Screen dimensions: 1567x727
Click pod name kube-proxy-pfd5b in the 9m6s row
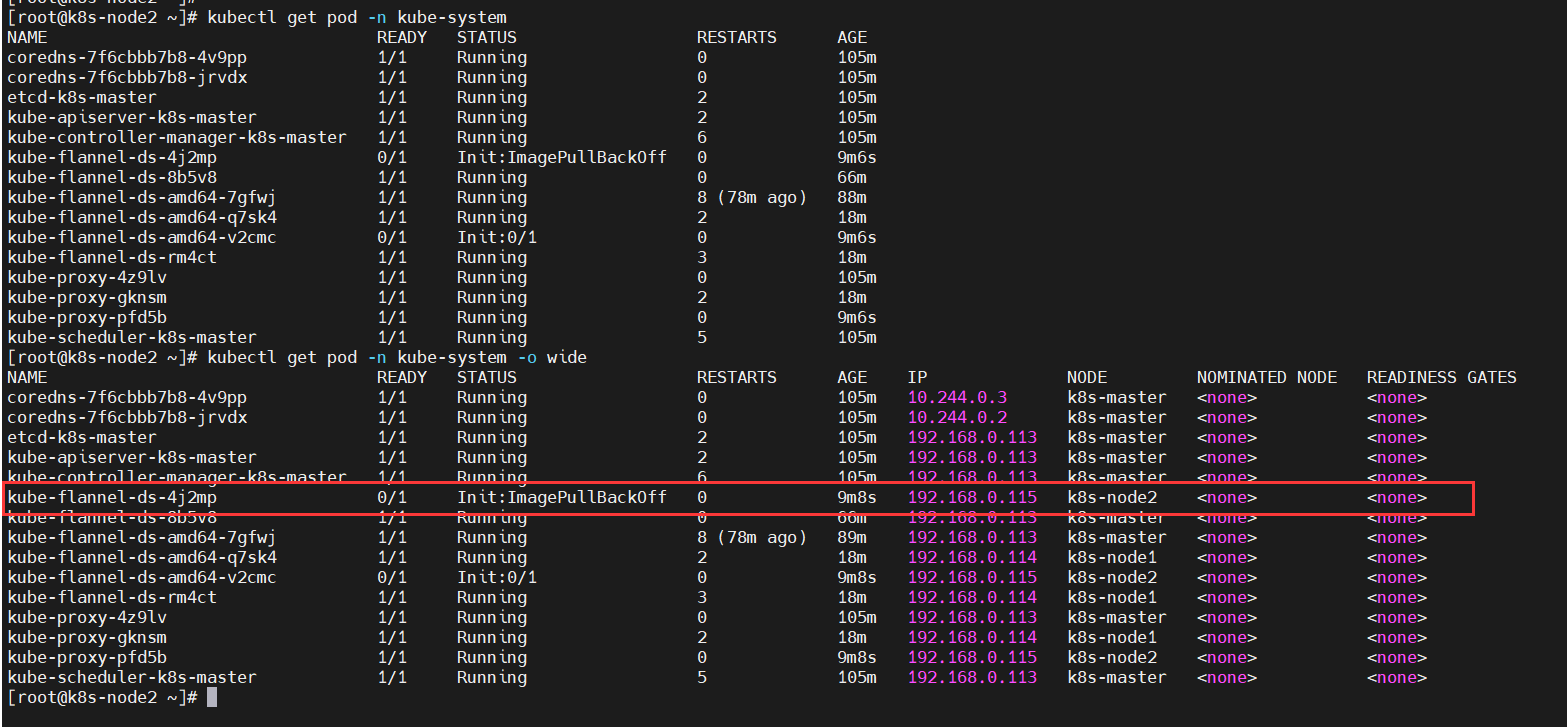coord(87,317)
